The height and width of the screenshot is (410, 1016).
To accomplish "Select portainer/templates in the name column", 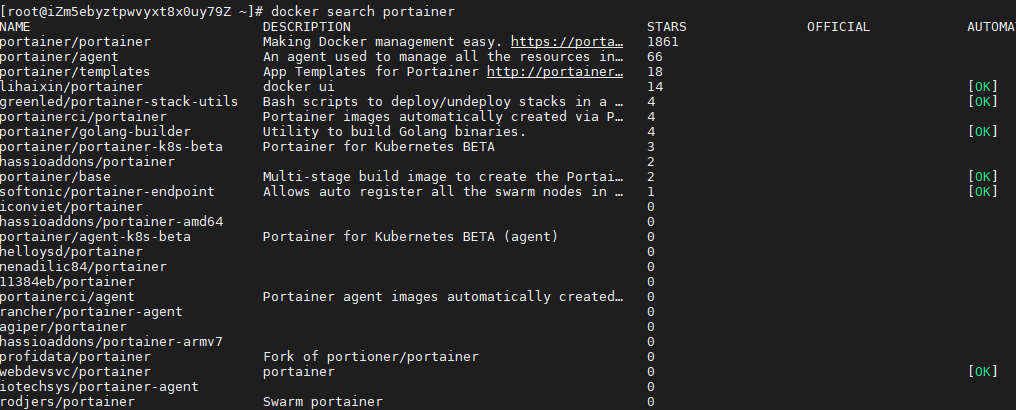I will (75, 72).
